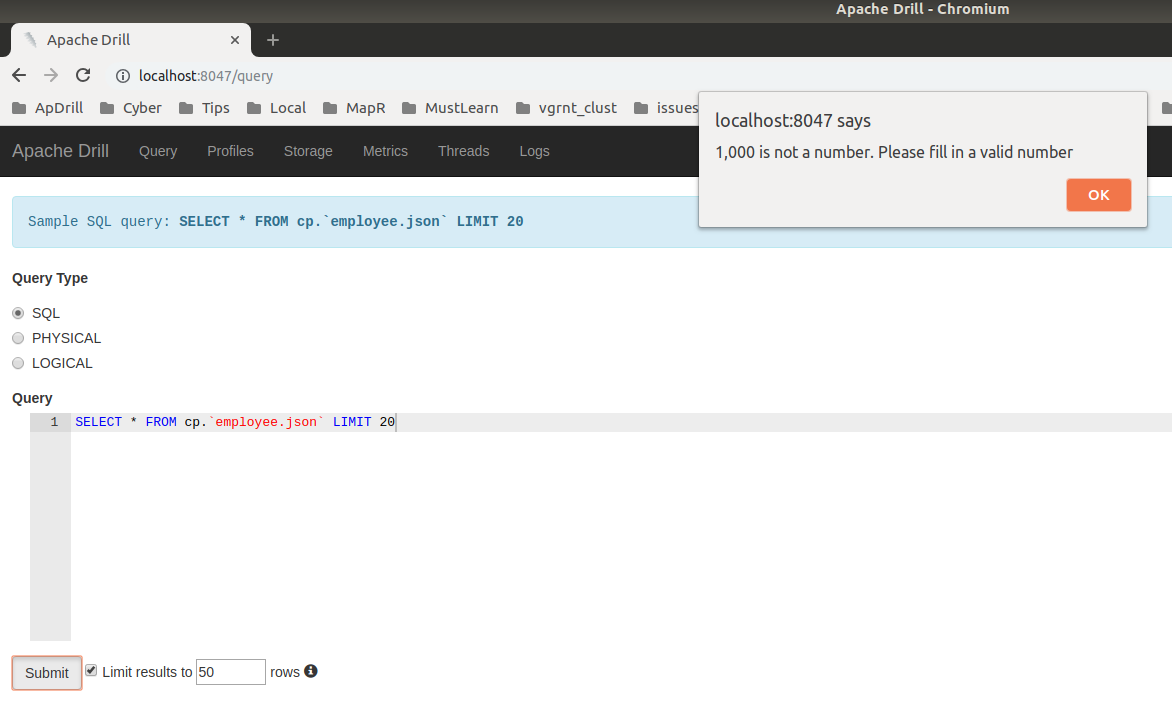The height and width of the screenshot is (705, 1172).
Task: Click OK in the alert dialog
Action: tap(1098, 195)
